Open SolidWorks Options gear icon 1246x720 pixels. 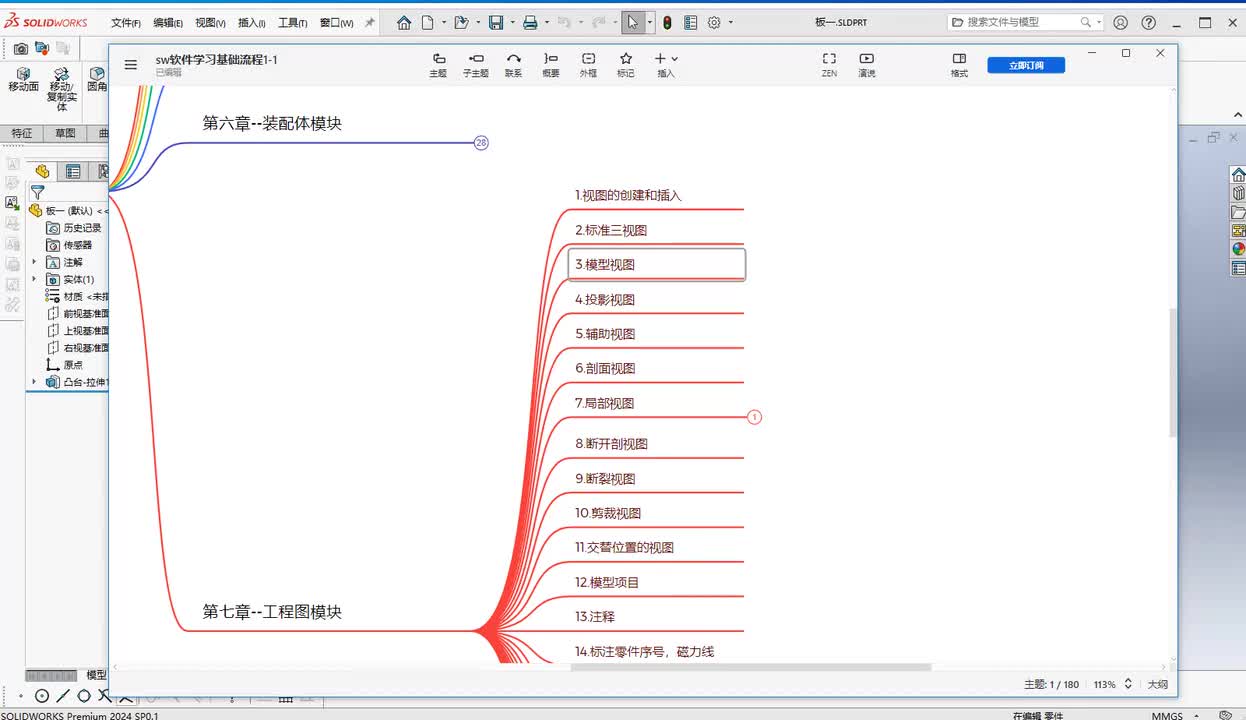(714, 22)
